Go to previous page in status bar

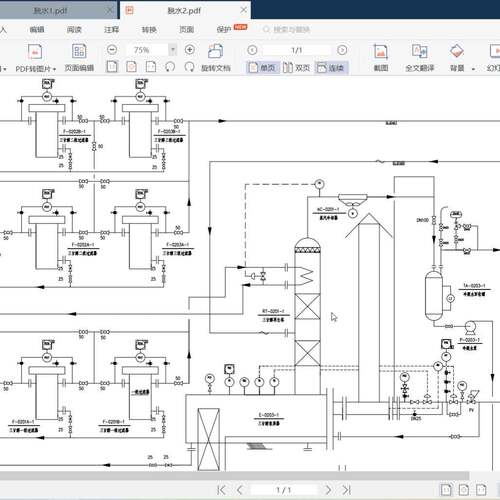[x=239, y=490]
